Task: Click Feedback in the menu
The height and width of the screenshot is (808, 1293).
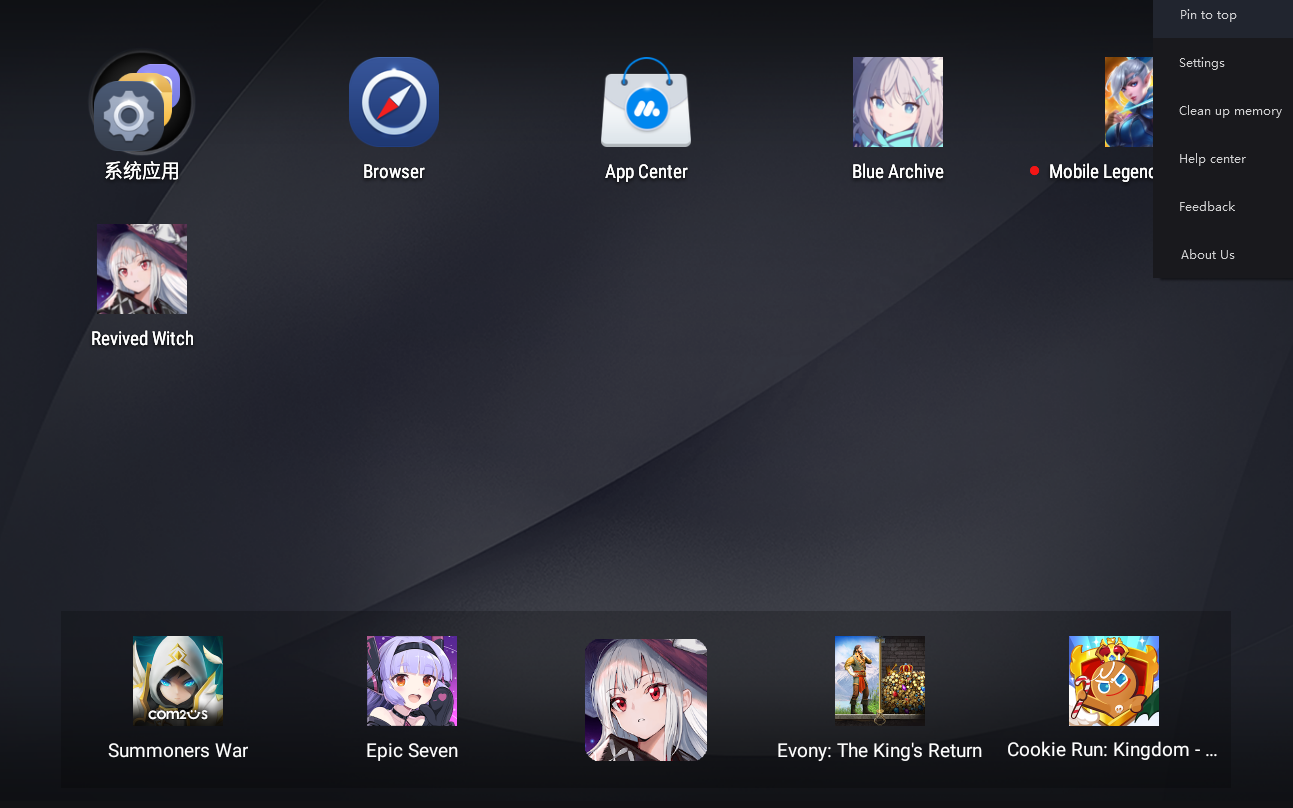Action: [x=1223, y=207]
